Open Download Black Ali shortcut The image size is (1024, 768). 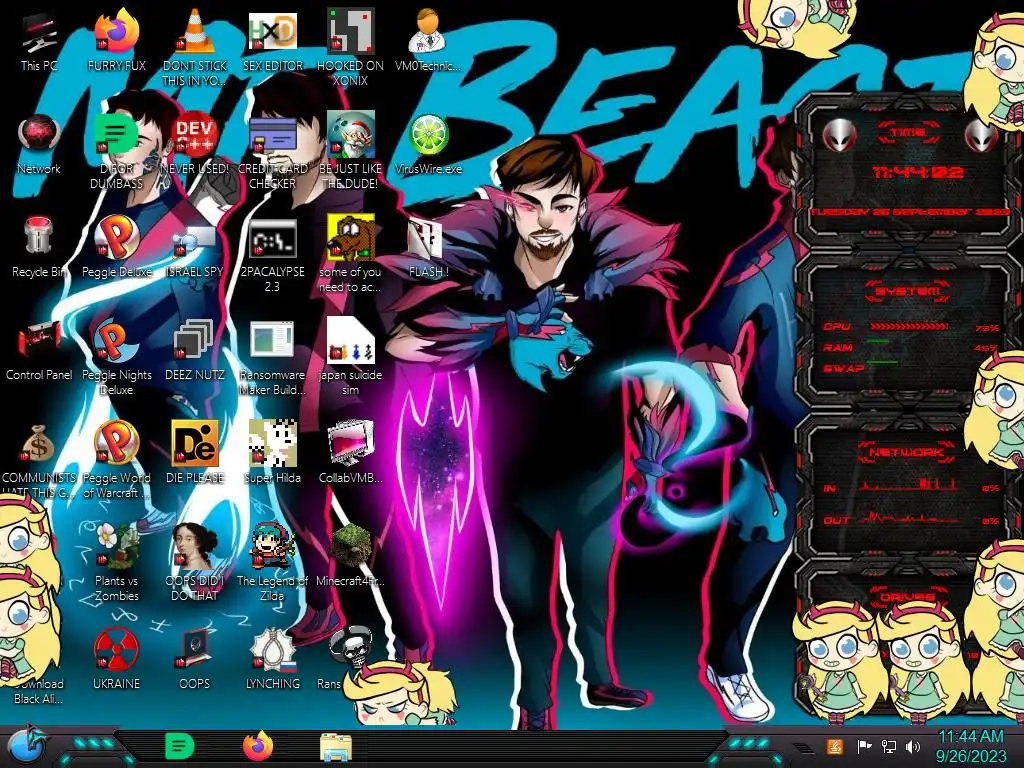(38, 691)
